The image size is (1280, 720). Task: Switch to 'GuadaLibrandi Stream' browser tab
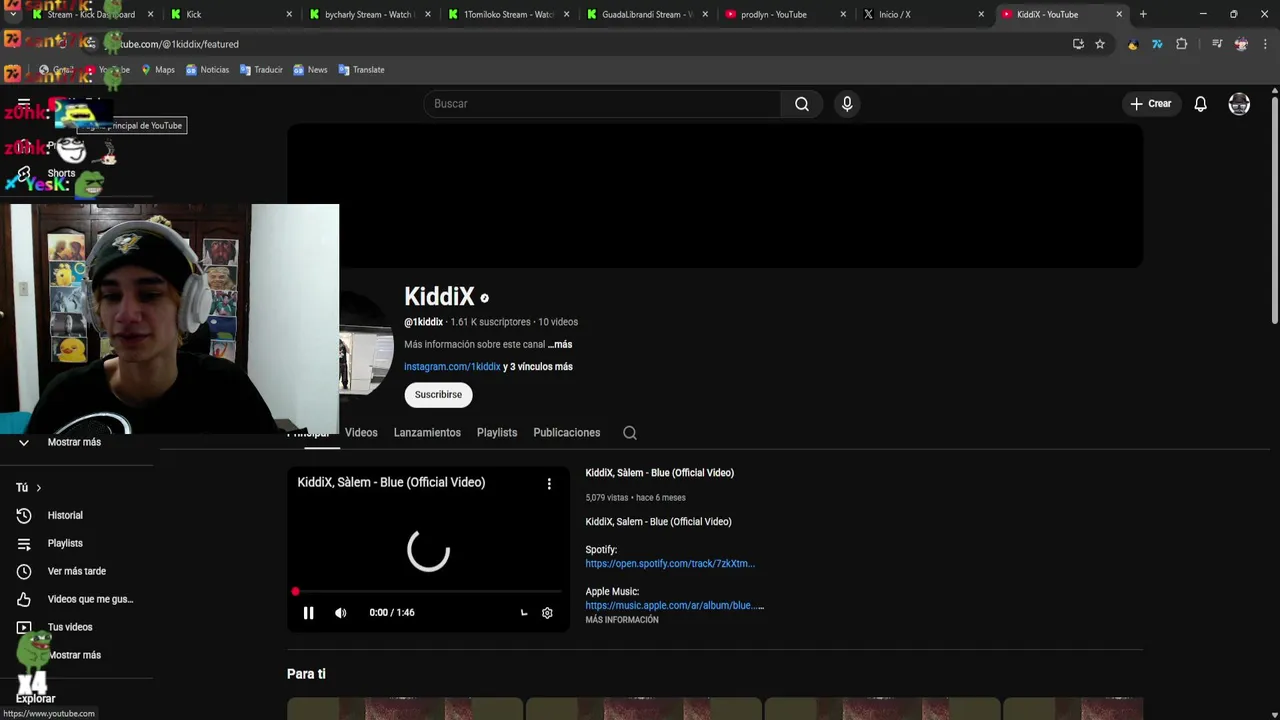(x=646, y=15)
